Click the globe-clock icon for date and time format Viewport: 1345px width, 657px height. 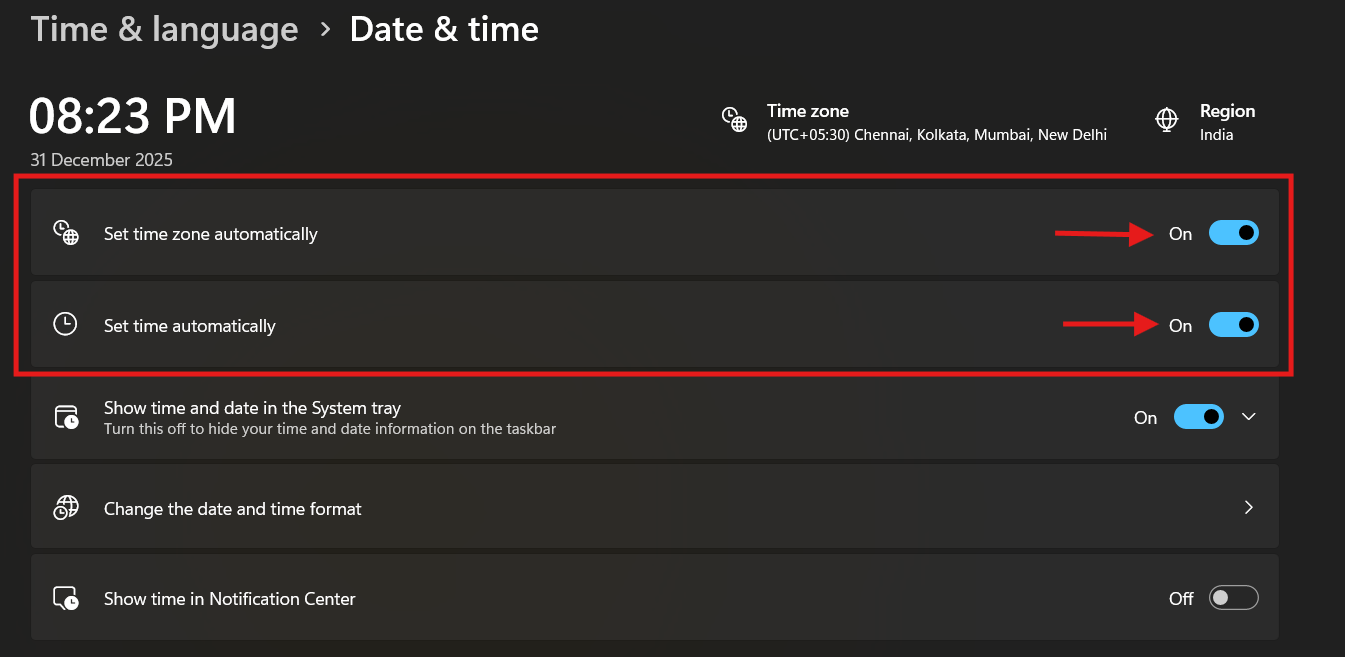[66, 508]
